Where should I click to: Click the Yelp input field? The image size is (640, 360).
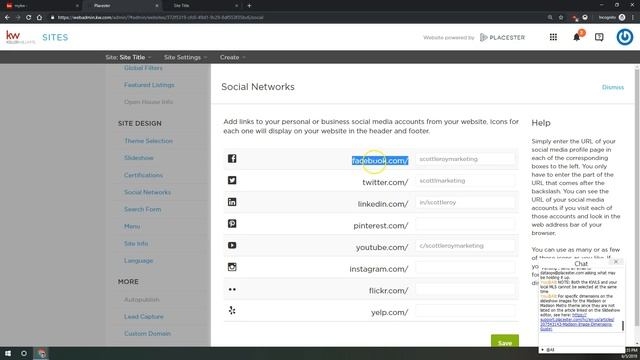[x=465, y=311]
